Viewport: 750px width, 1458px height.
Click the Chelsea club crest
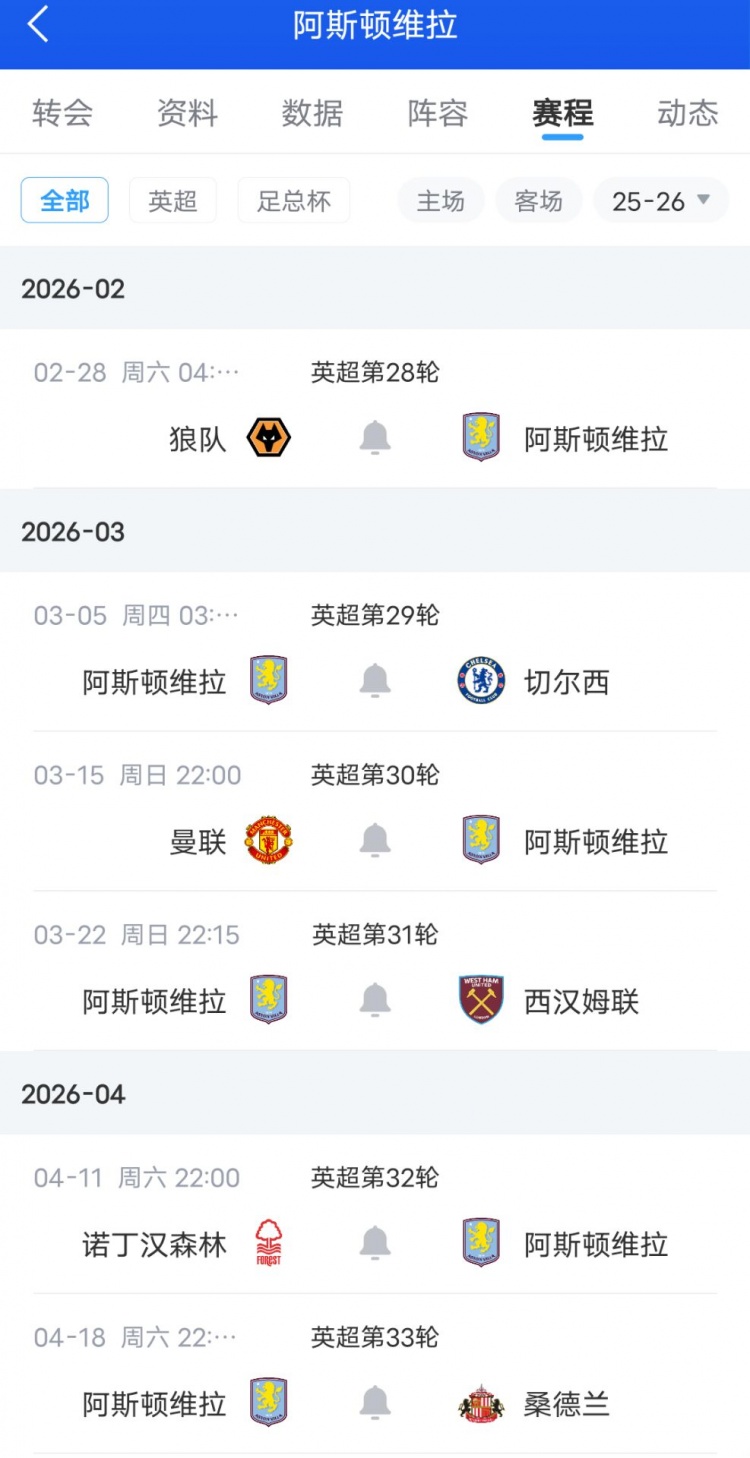click(481, 681)
